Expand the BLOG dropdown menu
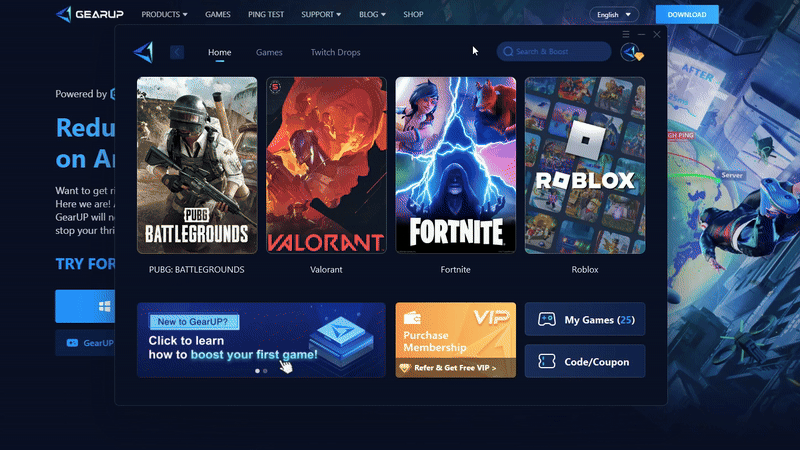Viewport: 800px width, 450px height. pos(372,14)
